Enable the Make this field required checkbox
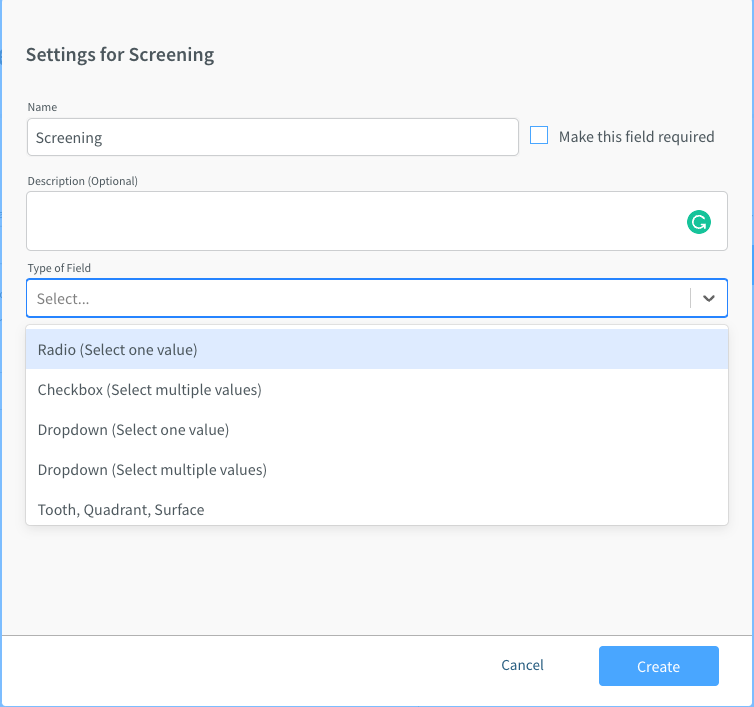 pyautogui.click(x=539, y=135)
